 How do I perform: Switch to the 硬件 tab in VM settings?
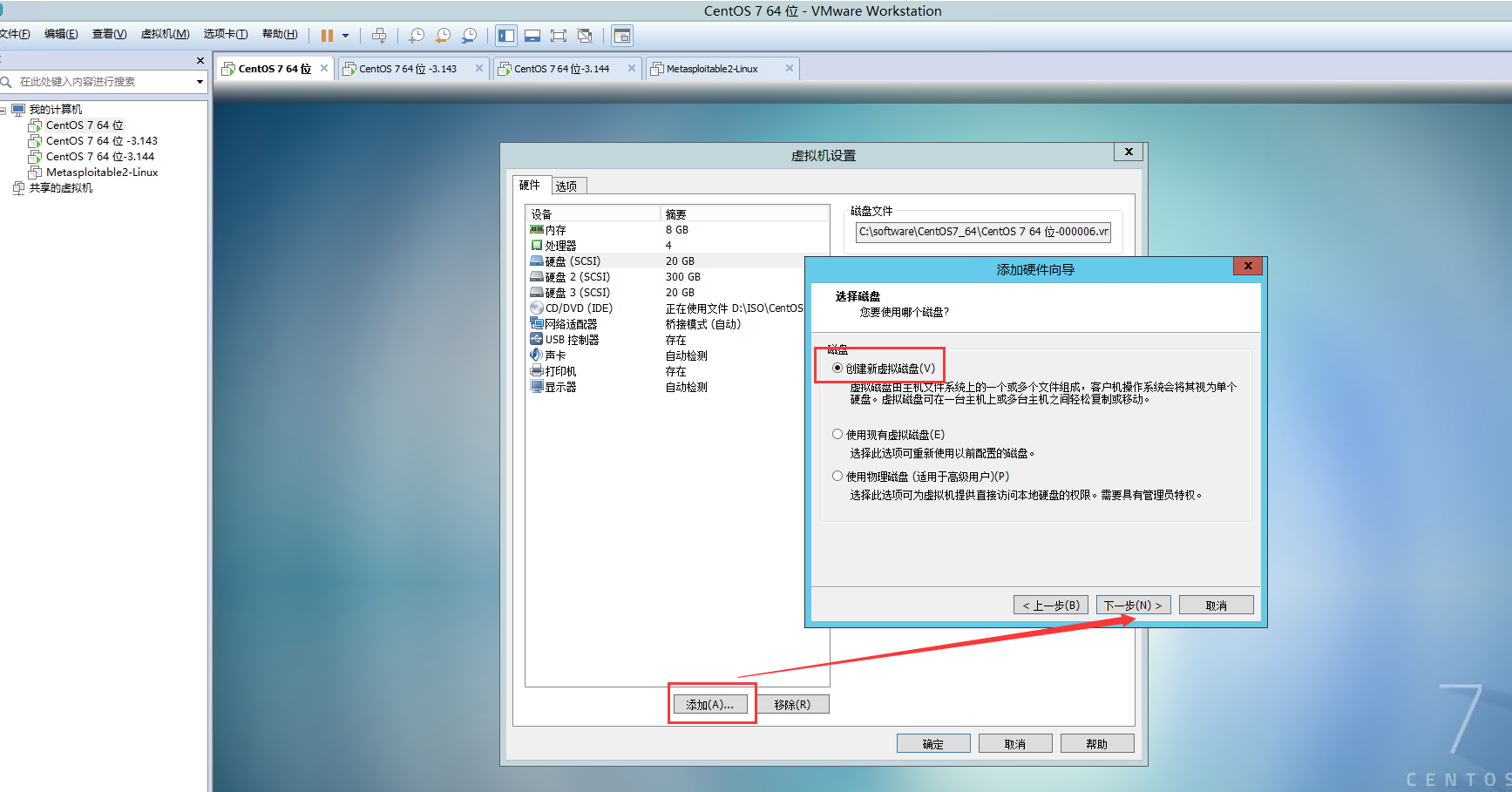[531, 185]
